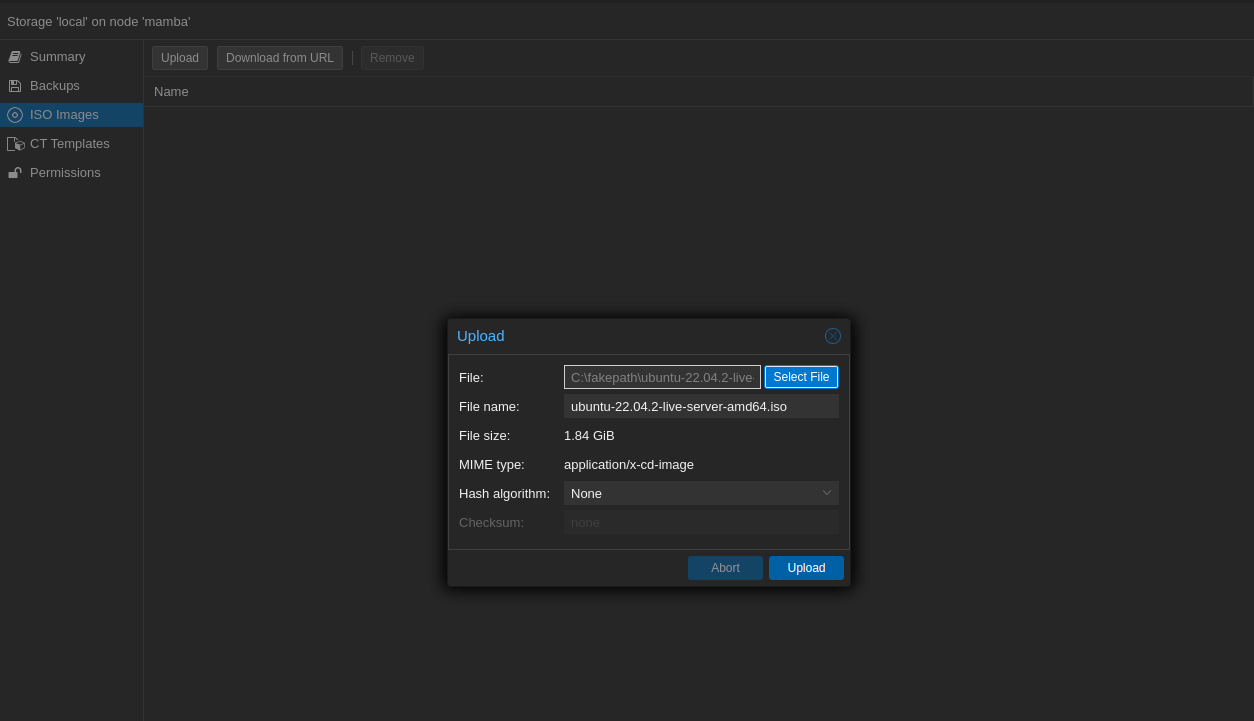Click the Upload dialog title
Screen dimensions: 1254x721
click(x=481, y=336)
